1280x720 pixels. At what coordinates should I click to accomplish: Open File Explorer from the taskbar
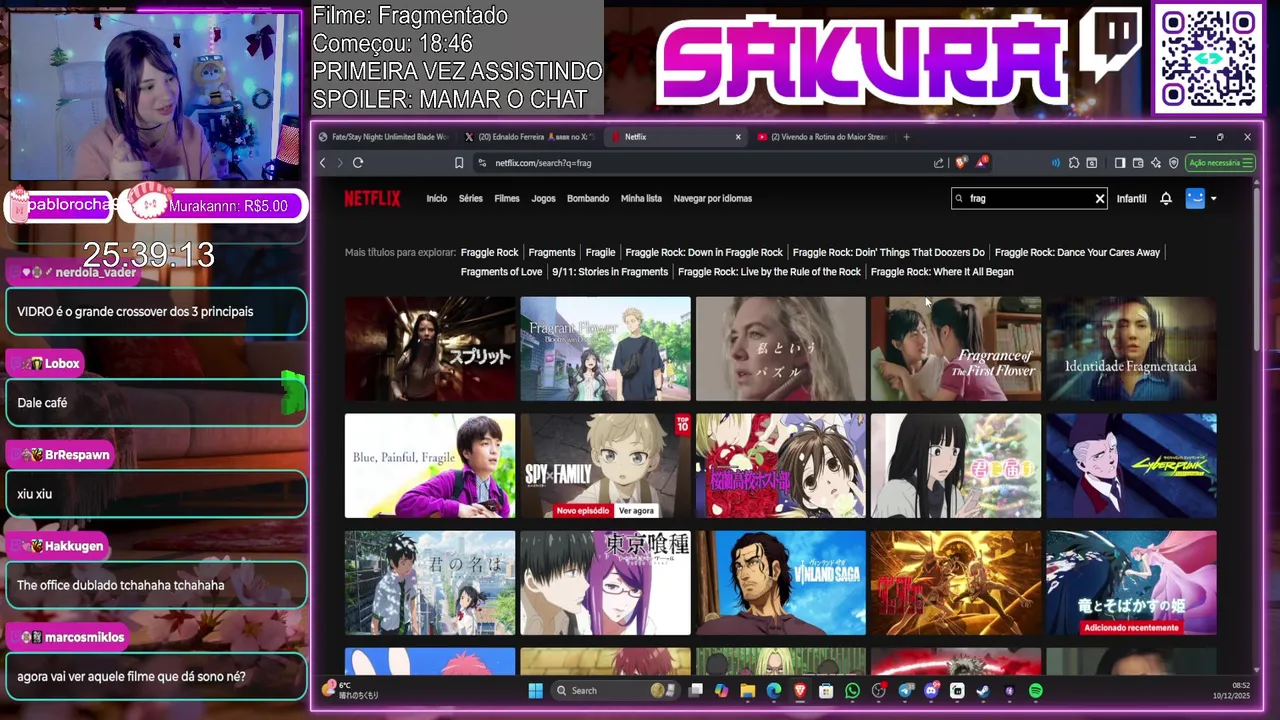(x=747, y=691)
